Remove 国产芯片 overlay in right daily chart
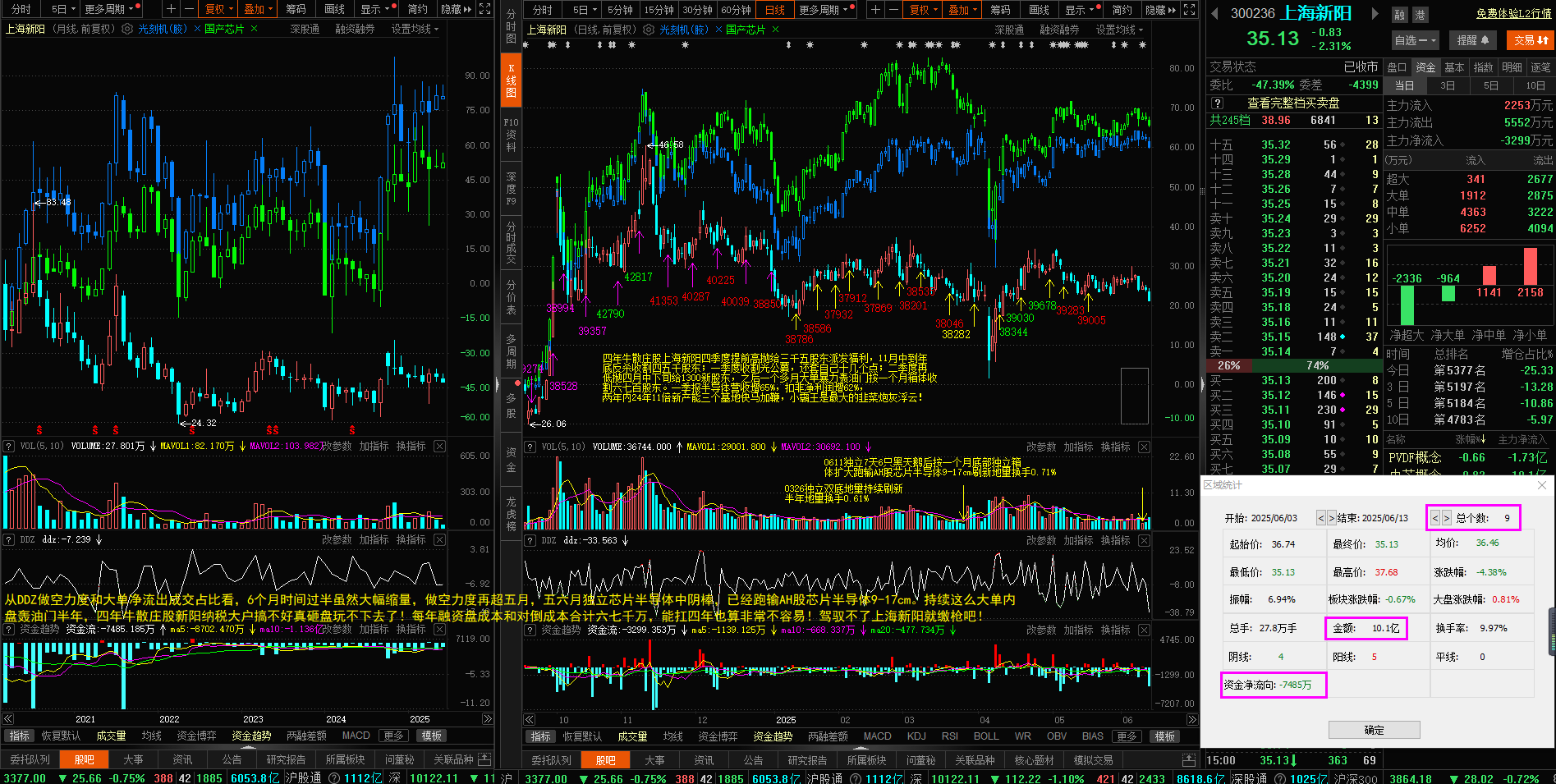1556x784 pixels. (775, 30)
